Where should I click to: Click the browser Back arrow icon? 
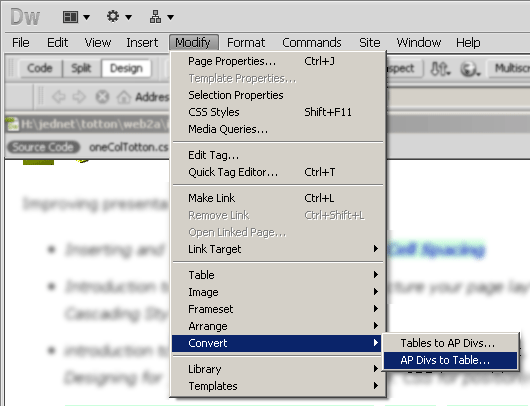[x=59, y=97]
